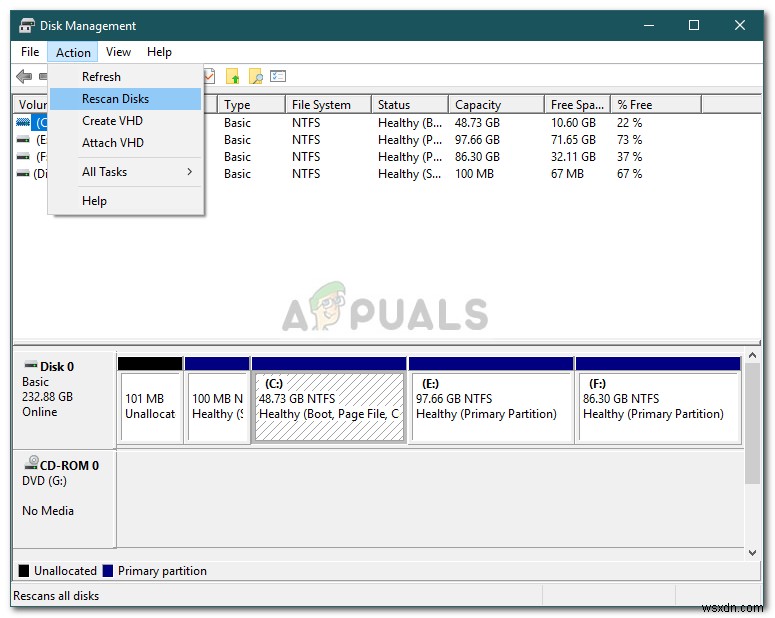Sort by the % Free column header
This screenshot has height=618, width=775.
tap(656, 105)
